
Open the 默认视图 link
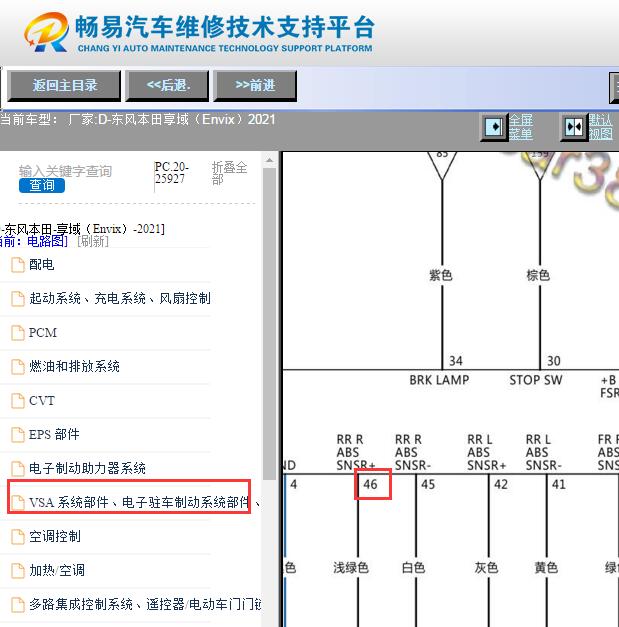[x=601, y=126]
